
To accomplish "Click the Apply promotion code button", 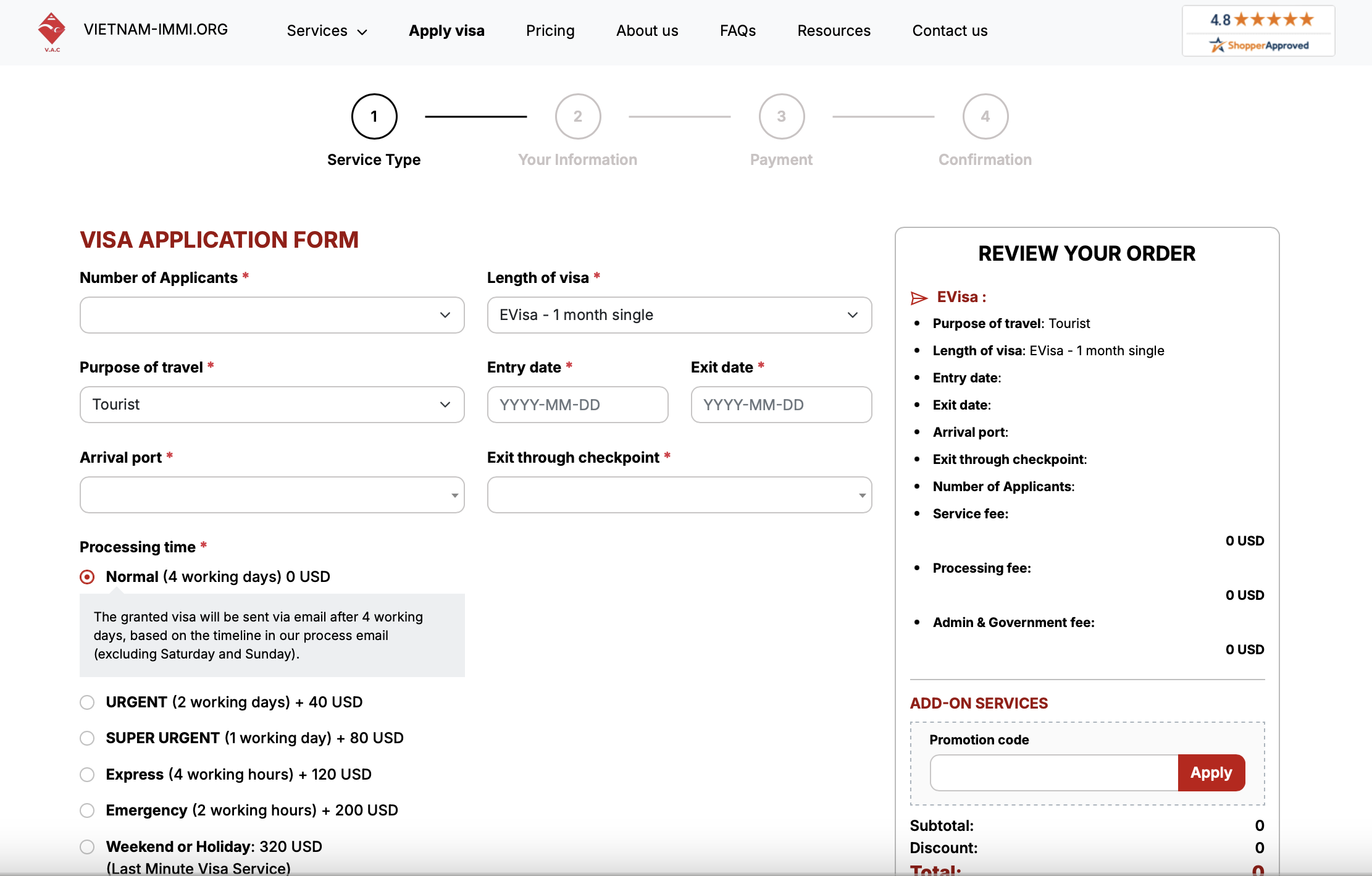I will pos(1211,773).
